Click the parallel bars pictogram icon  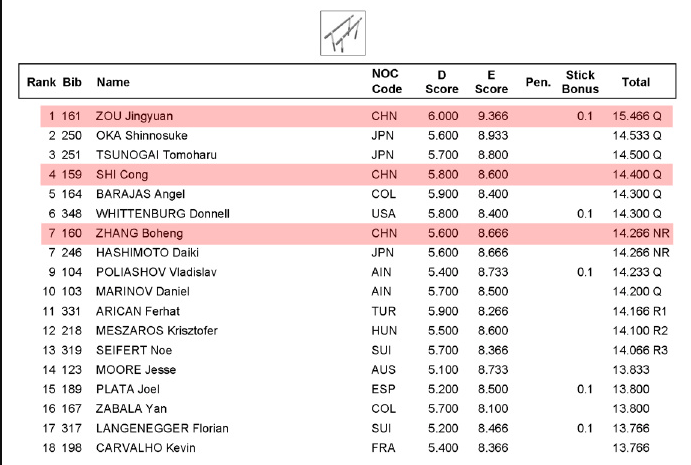click(340, 32)
